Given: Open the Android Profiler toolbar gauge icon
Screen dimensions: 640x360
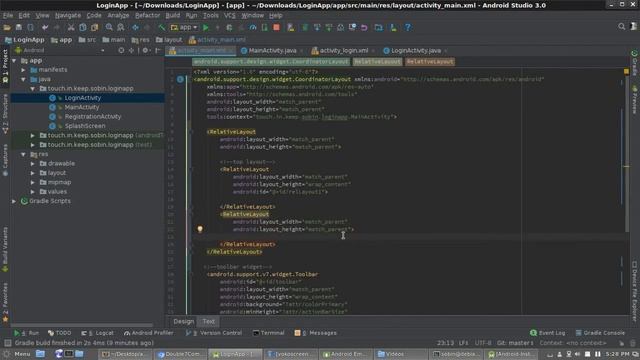Looking at the screenshot, I should [253, 27].
